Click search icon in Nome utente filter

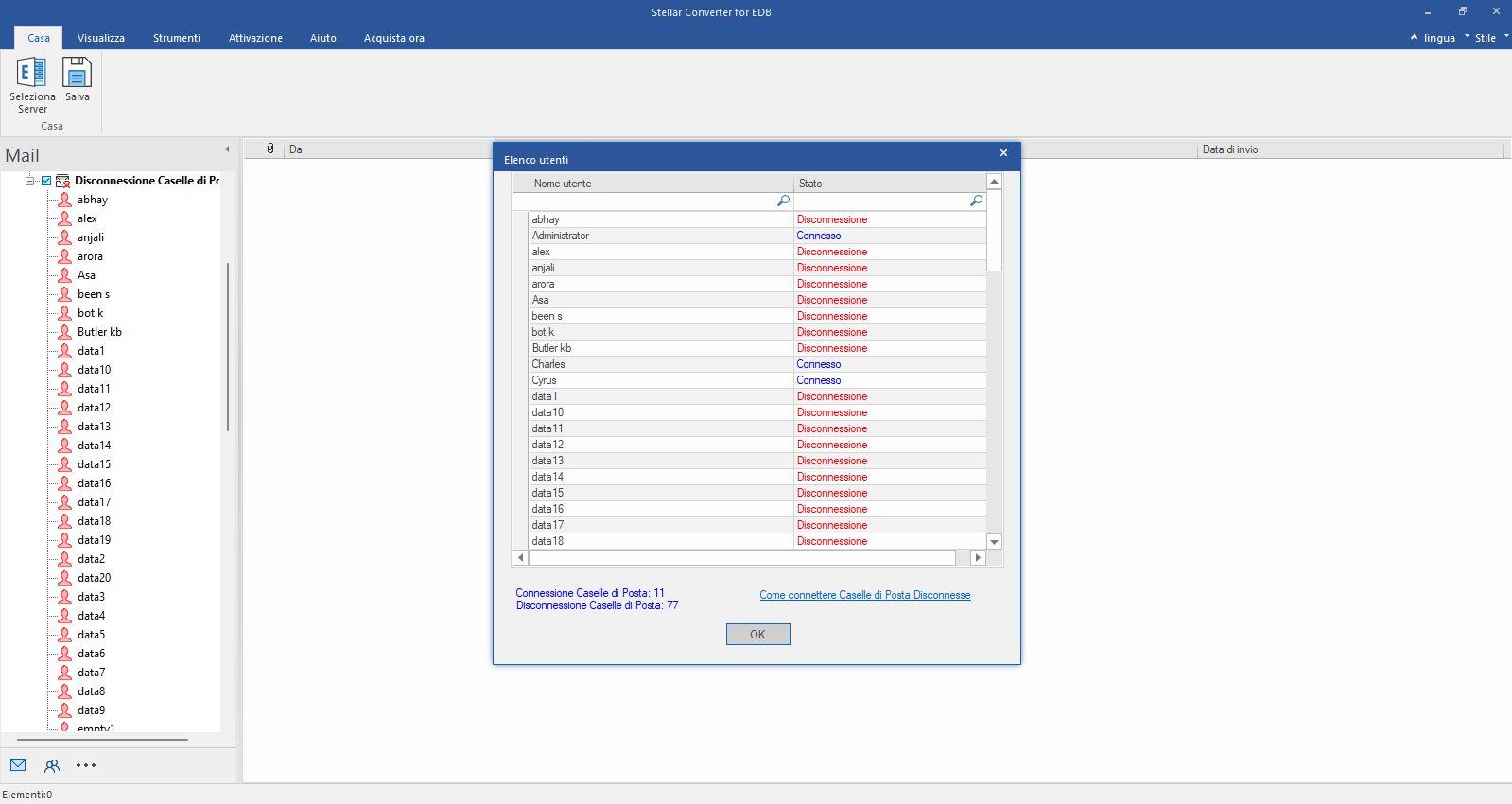[783, 201]
